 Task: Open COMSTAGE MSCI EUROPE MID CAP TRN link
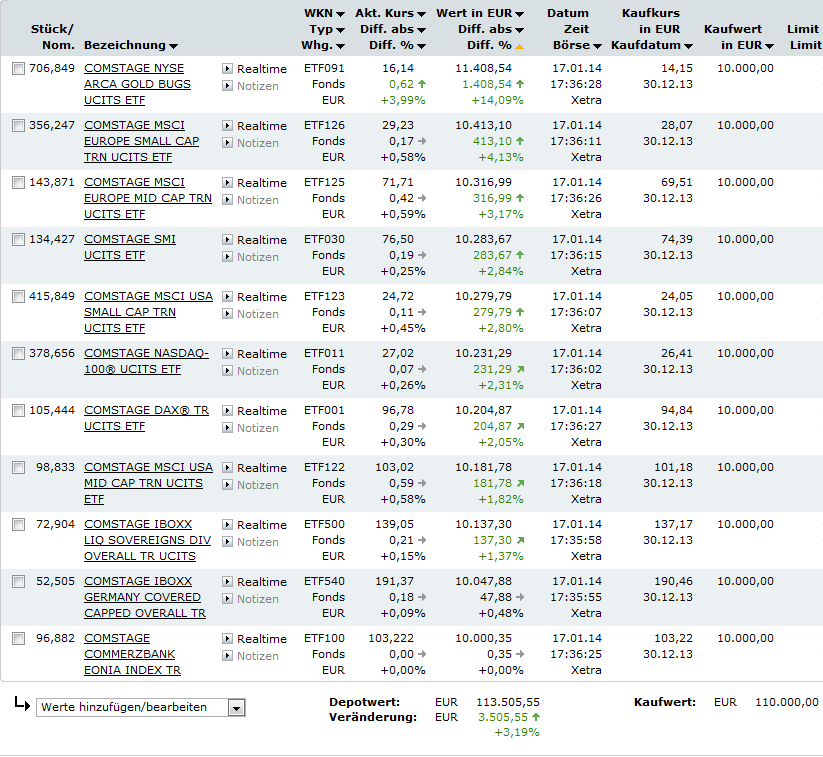(x=147, y=198)
